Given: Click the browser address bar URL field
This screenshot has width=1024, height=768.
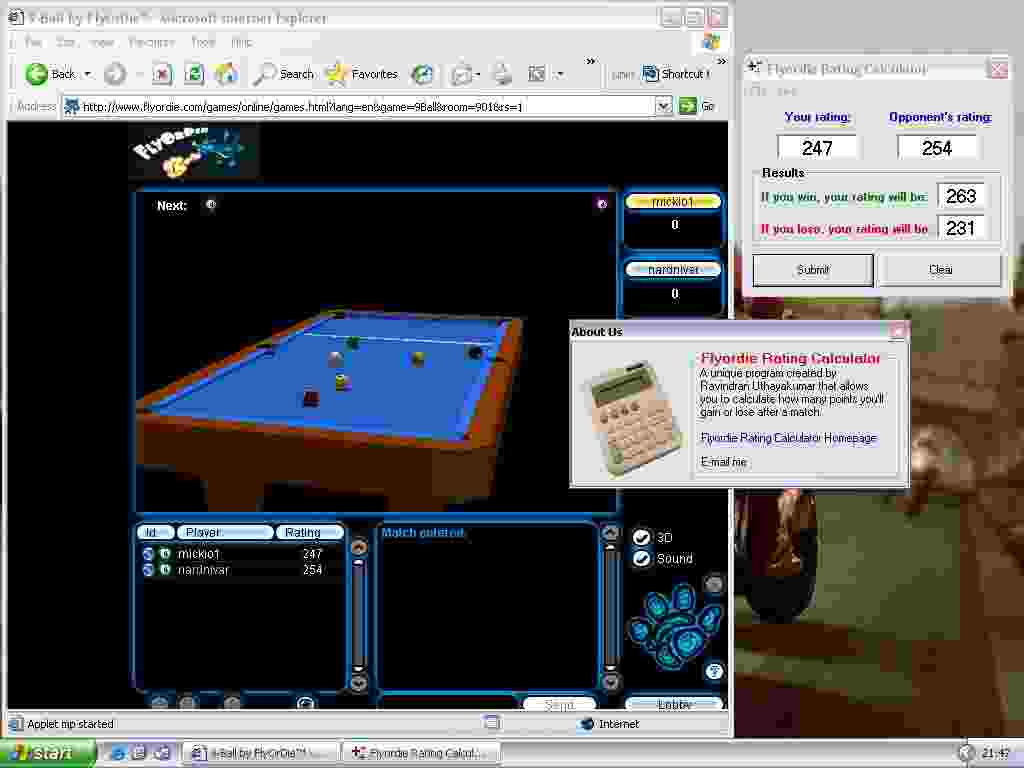Looking at the screenshot, I should click(x=359, y=106).
